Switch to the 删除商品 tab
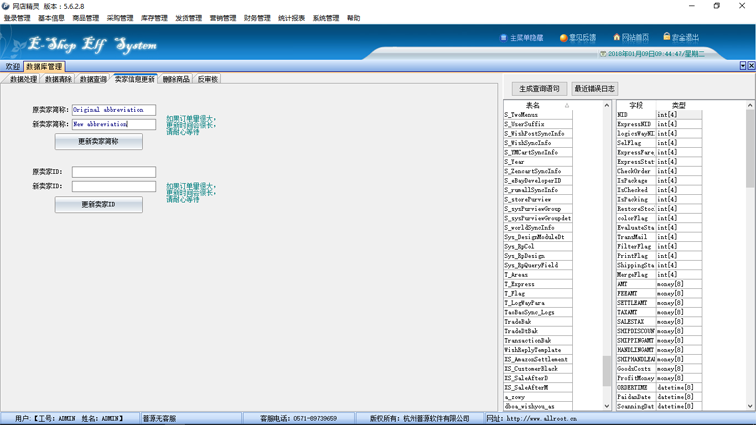 pyautogui.click(x=176, y=79)
